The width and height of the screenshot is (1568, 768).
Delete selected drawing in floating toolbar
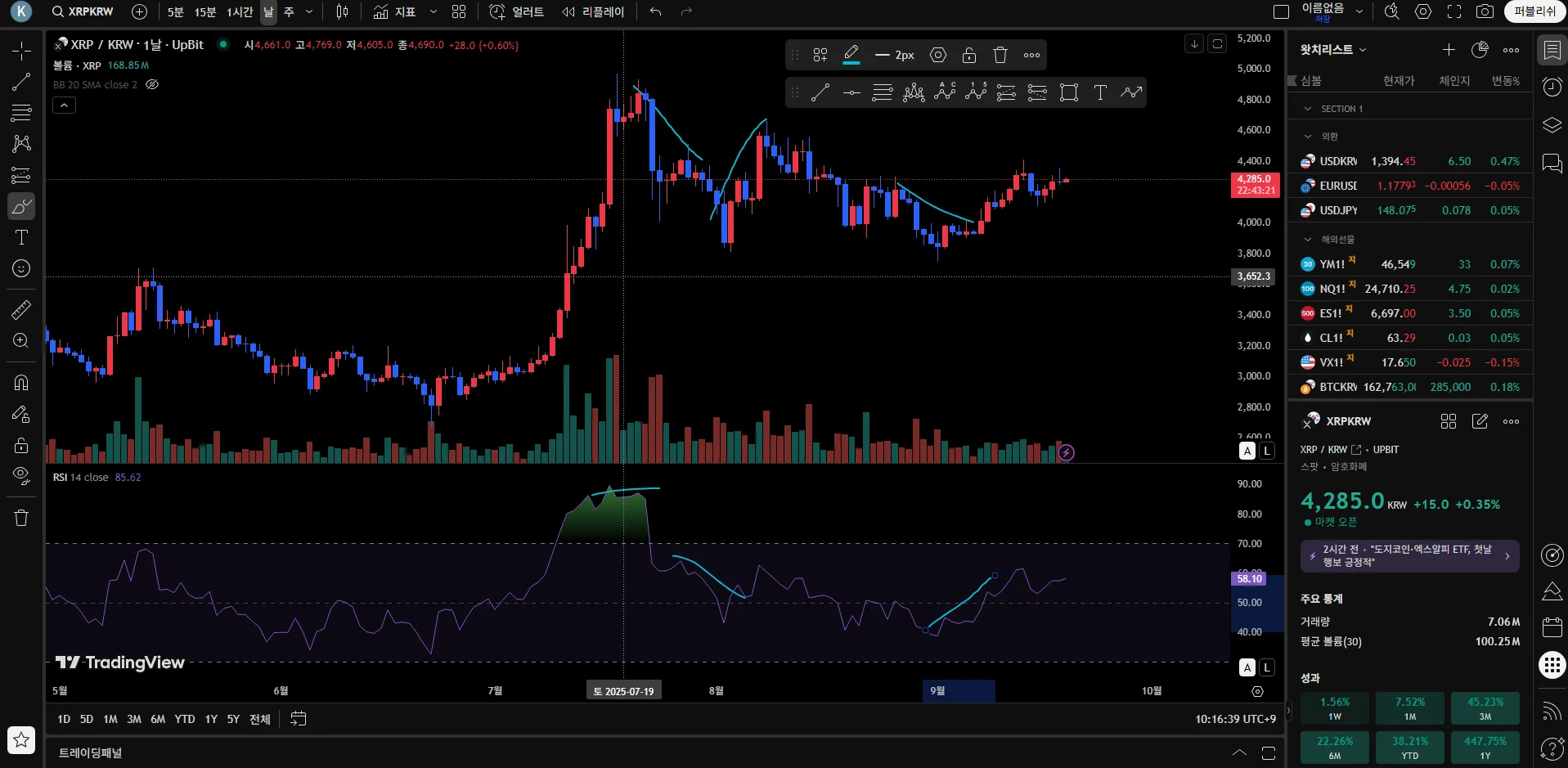(x=1000, y=55)
